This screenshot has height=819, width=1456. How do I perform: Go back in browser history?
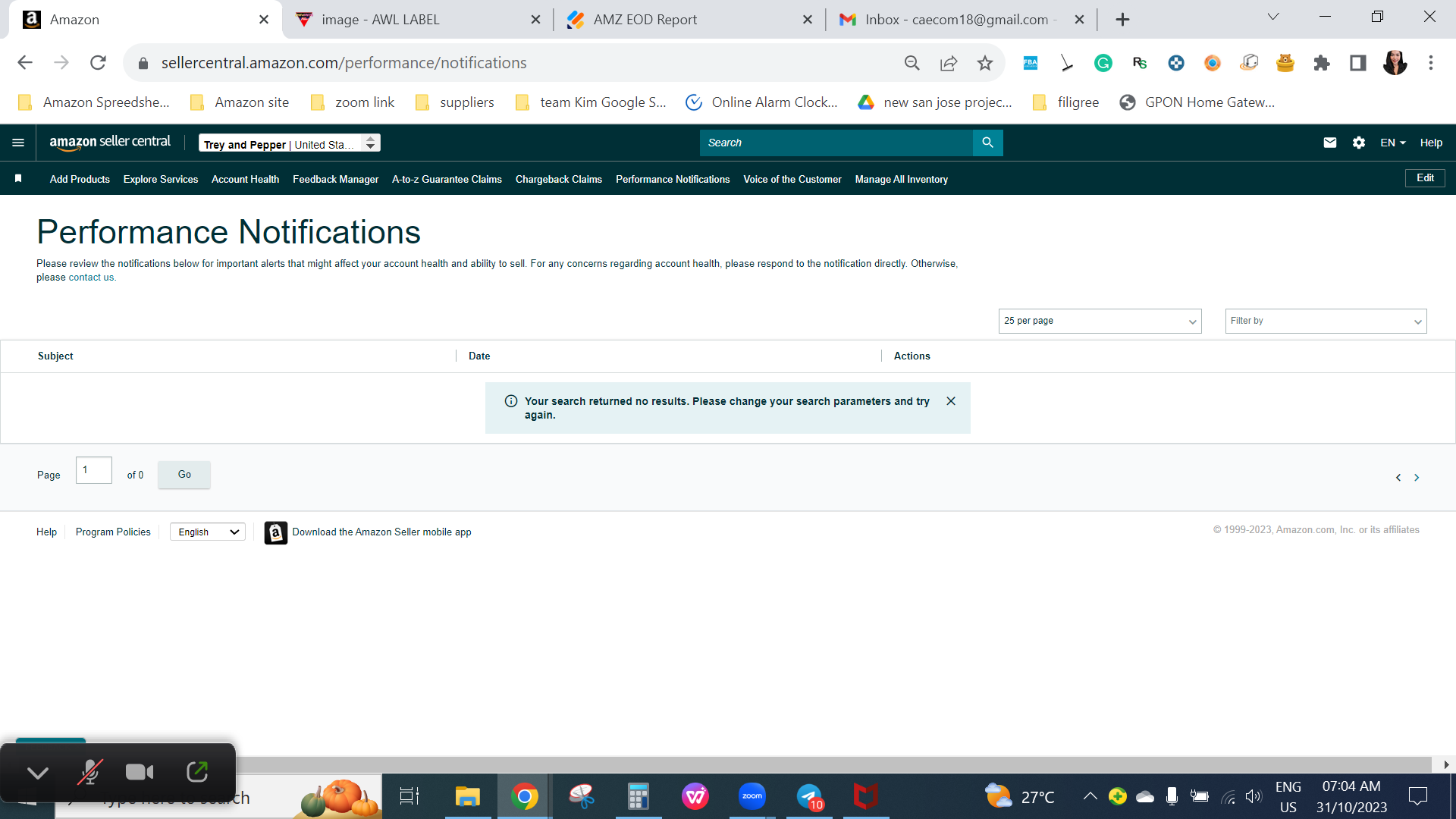pyautogui.click(x=25, y=63)
